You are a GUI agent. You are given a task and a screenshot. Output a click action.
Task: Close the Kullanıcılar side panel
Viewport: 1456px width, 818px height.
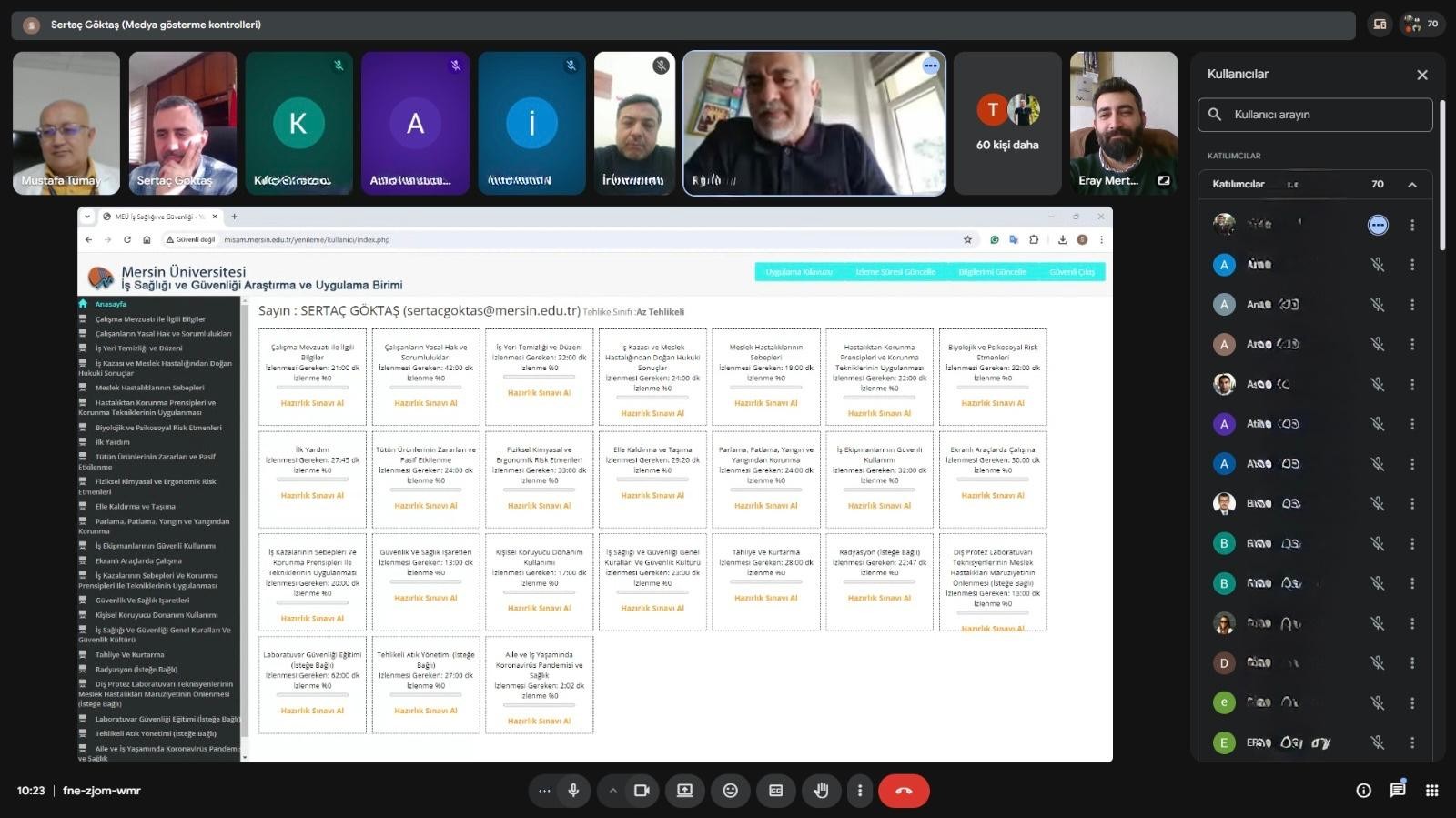(x=1422, y=75)
